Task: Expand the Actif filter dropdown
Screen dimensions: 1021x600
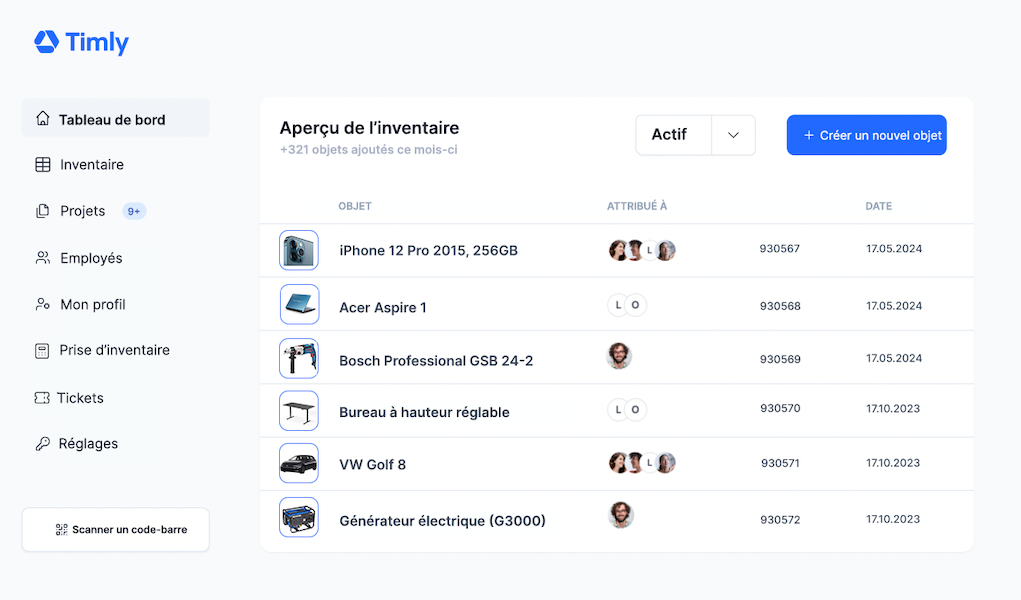Action: [733, 135]
